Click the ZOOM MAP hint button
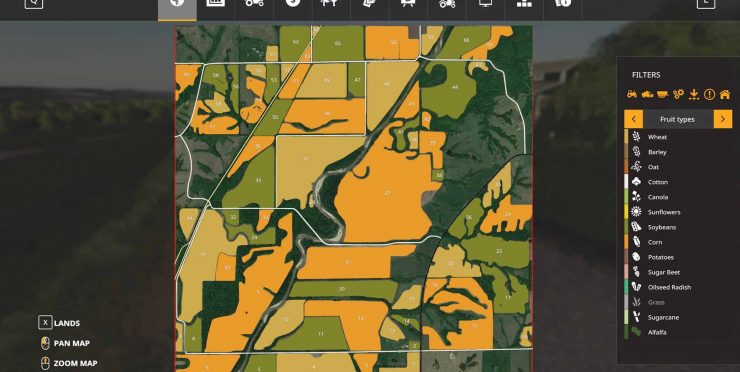Screen dimensions: 740x372 (69, 364)
